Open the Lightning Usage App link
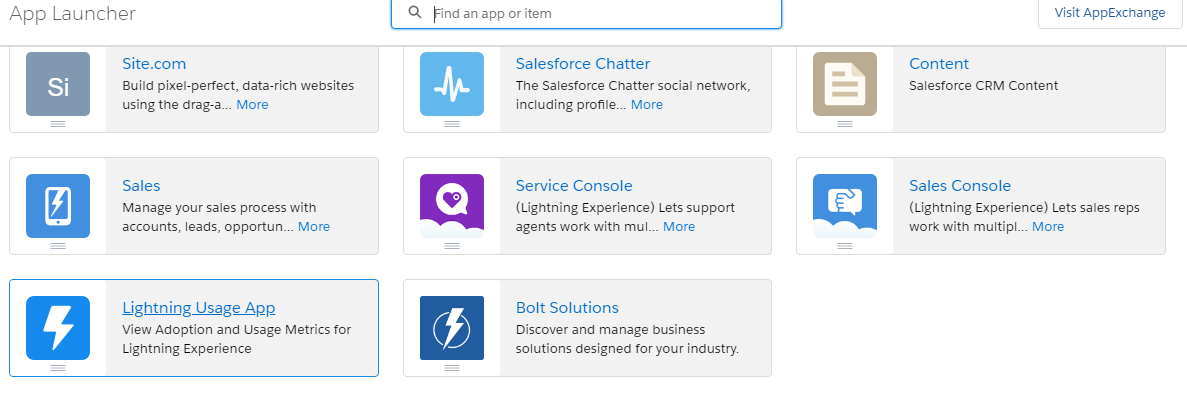The image size is (1187, 397). [198, 308]
